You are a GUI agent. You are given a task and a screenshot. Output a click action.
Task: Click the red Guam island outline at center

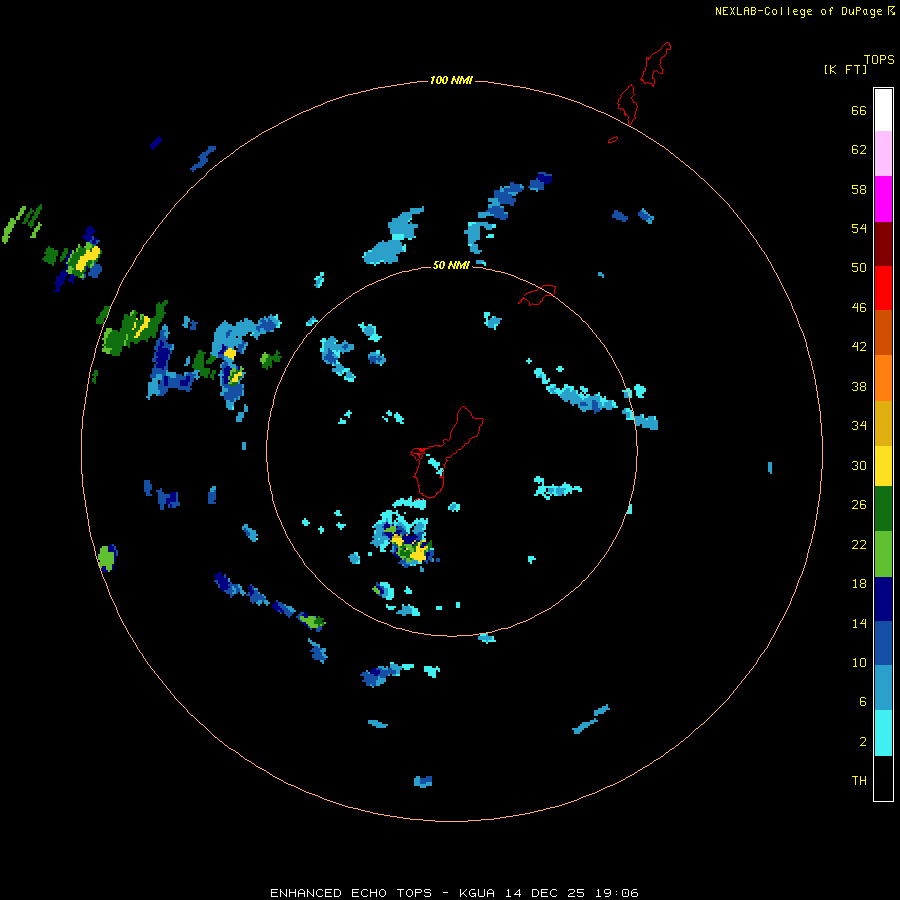[447, 452]
